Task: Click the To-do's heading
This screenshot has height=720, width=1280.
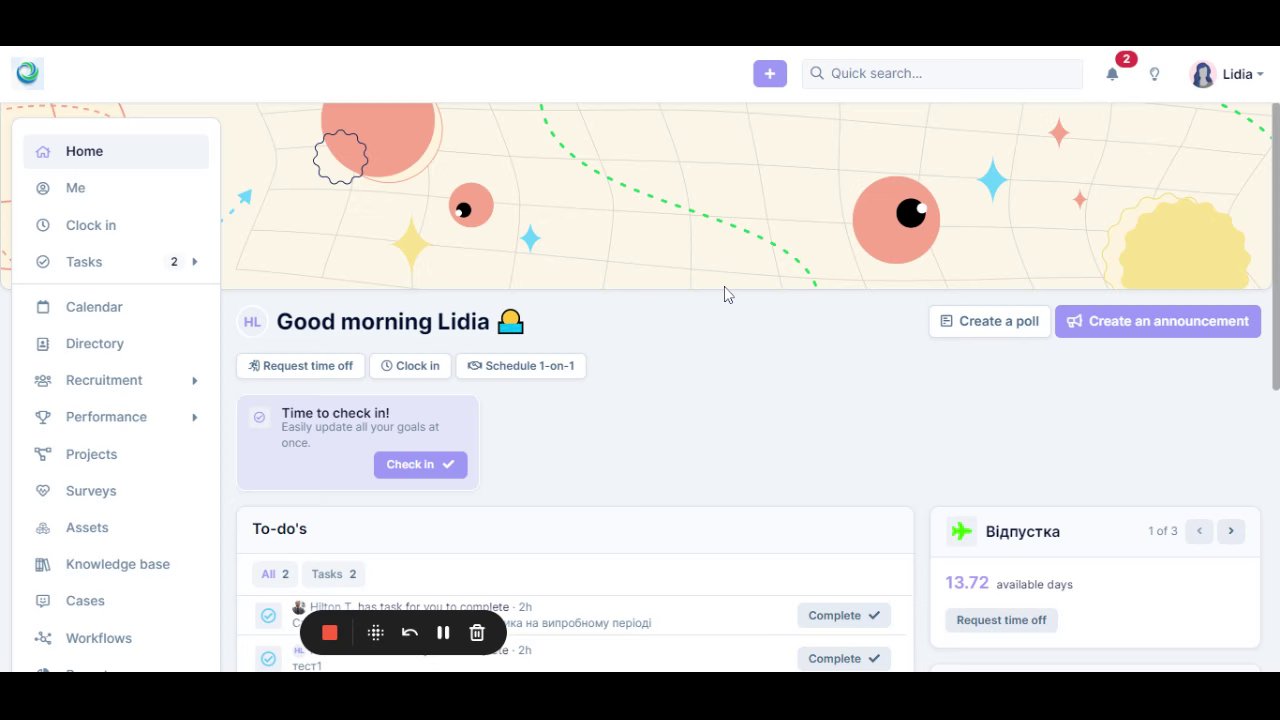Action: coord(279,529)
